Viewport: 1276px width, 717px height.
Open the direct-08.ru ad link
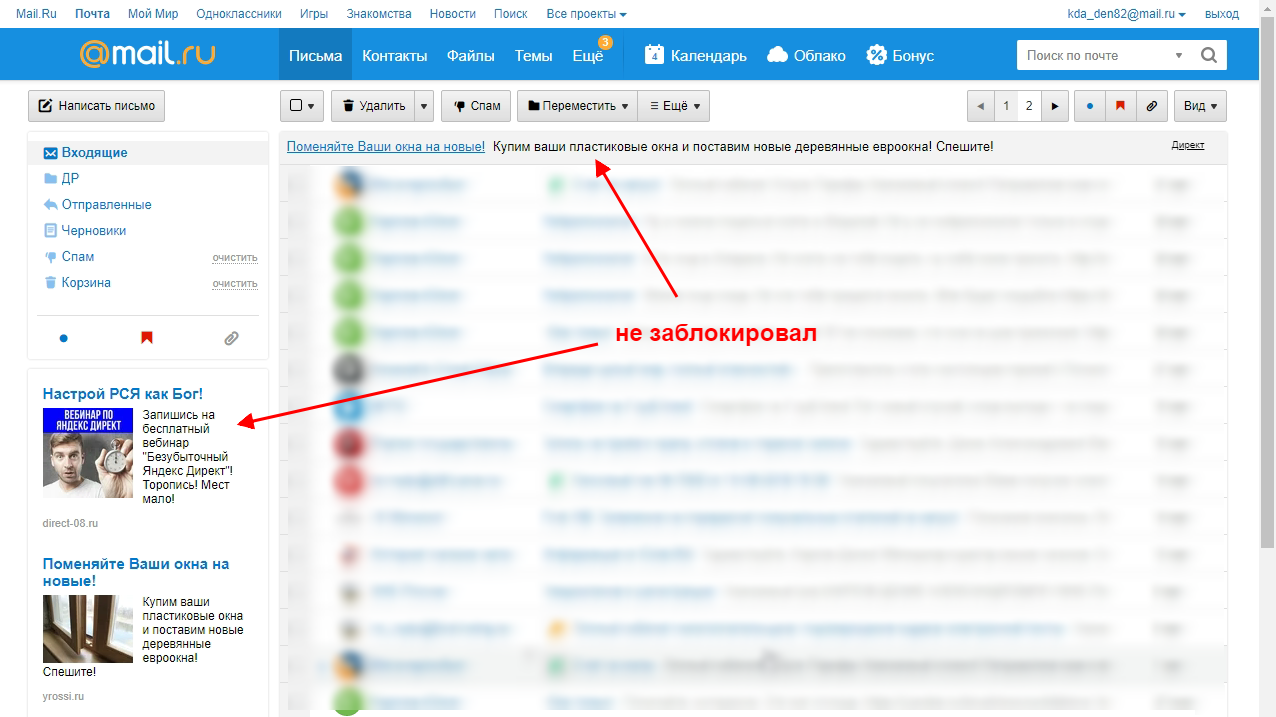[70, 523]
